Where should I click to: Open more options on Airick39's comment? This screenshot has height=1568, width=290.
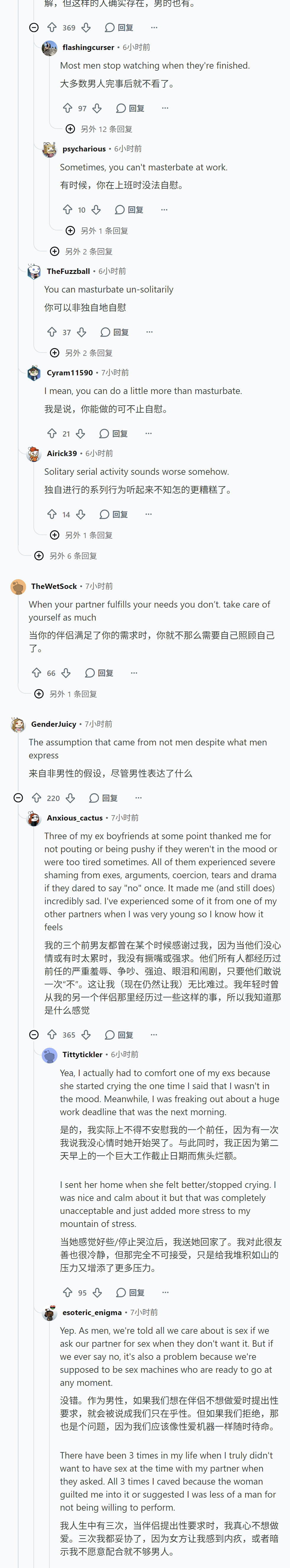[x=148, y=515]
